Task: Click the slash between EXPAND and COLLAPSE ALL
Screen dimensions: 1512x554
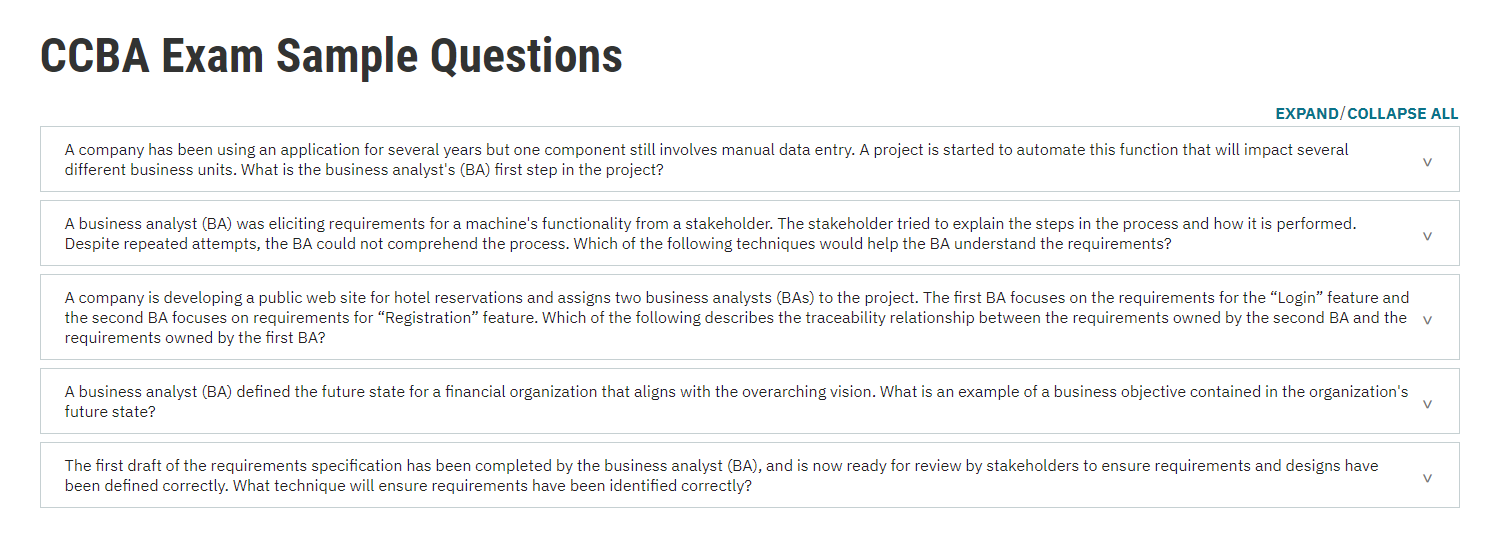Action: tap(1343, 114)
